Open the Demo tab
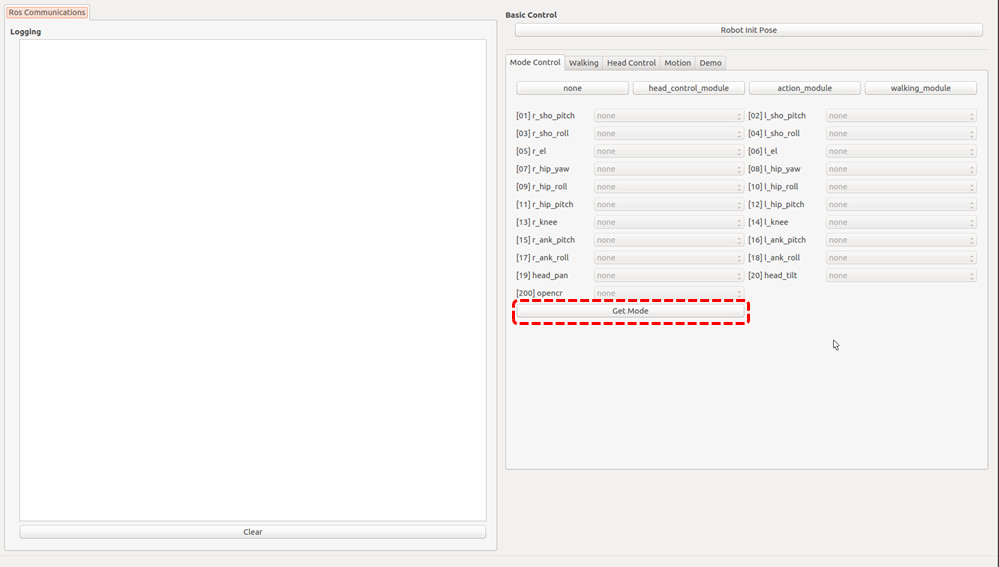 click(710, 62)
